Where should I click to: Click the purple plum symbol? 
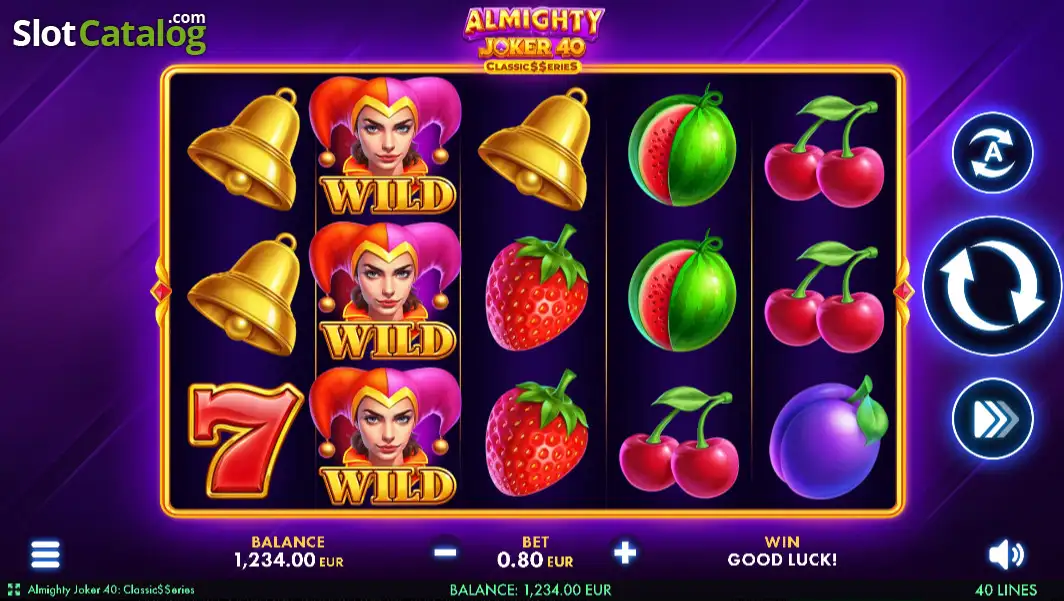point(828,439)
